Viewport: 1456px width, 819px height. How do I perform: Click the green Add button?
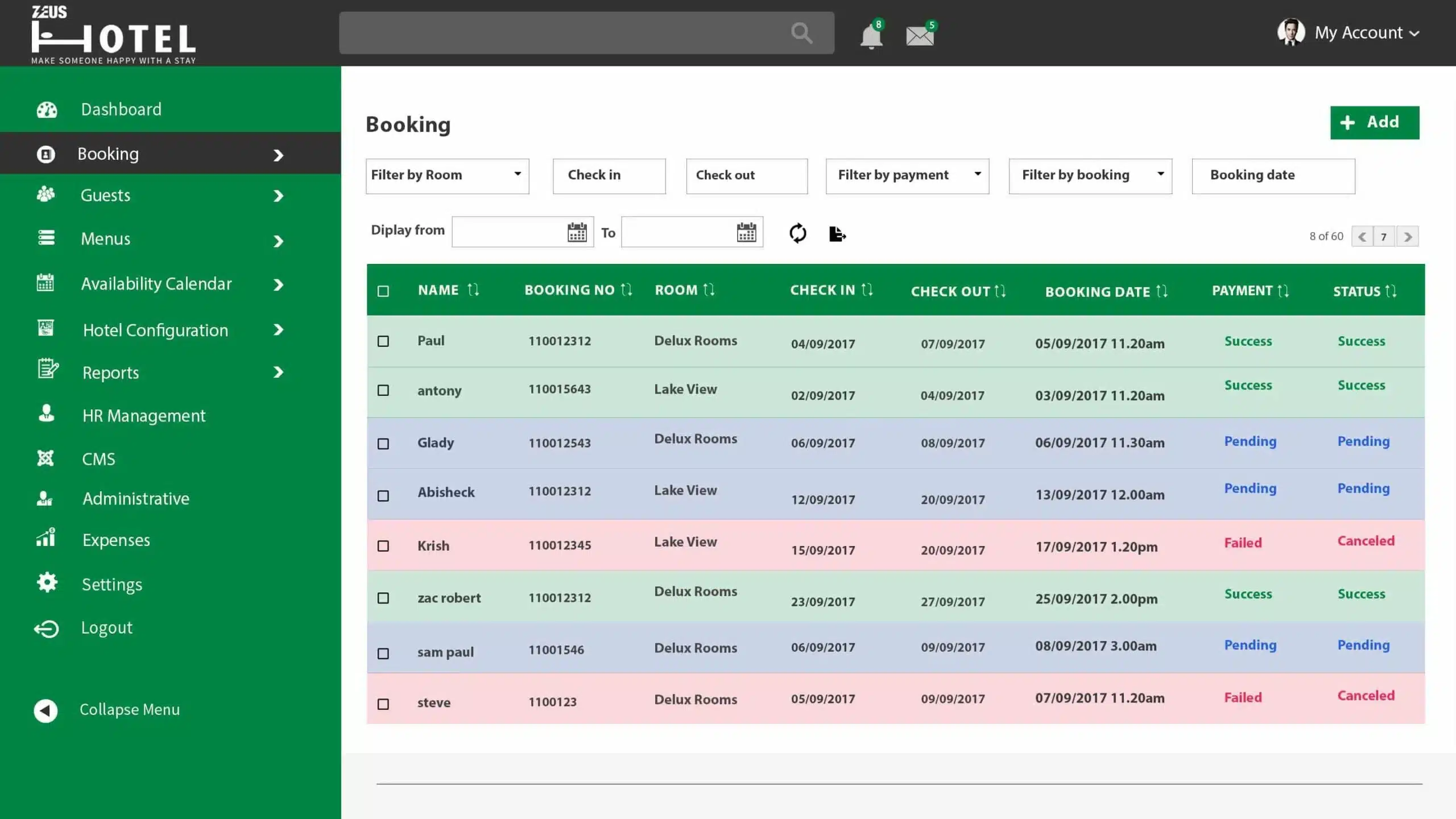pyautogui.click(x=1374, y=122)
